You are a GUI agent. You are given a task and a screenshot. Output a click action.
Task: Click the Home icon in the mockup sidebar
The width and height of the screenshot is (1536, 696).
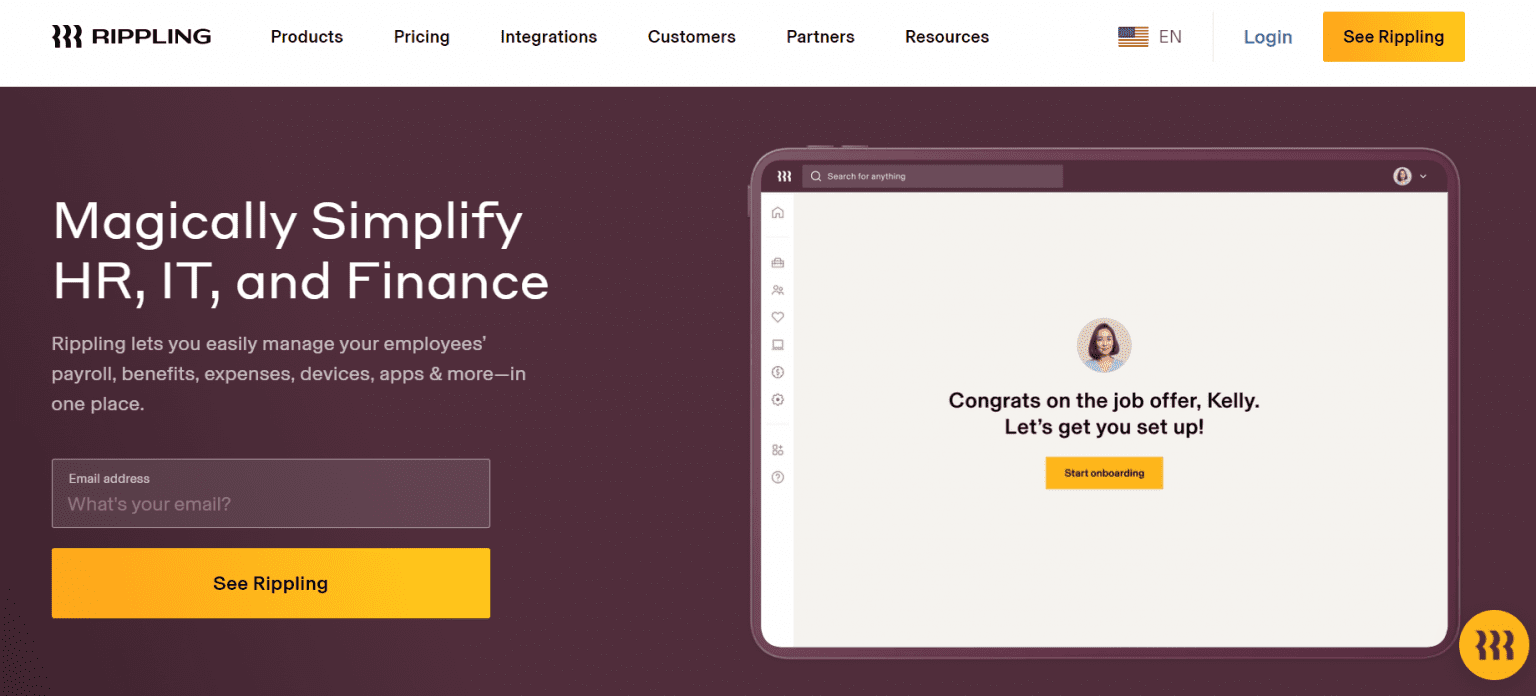click(778, 213)
